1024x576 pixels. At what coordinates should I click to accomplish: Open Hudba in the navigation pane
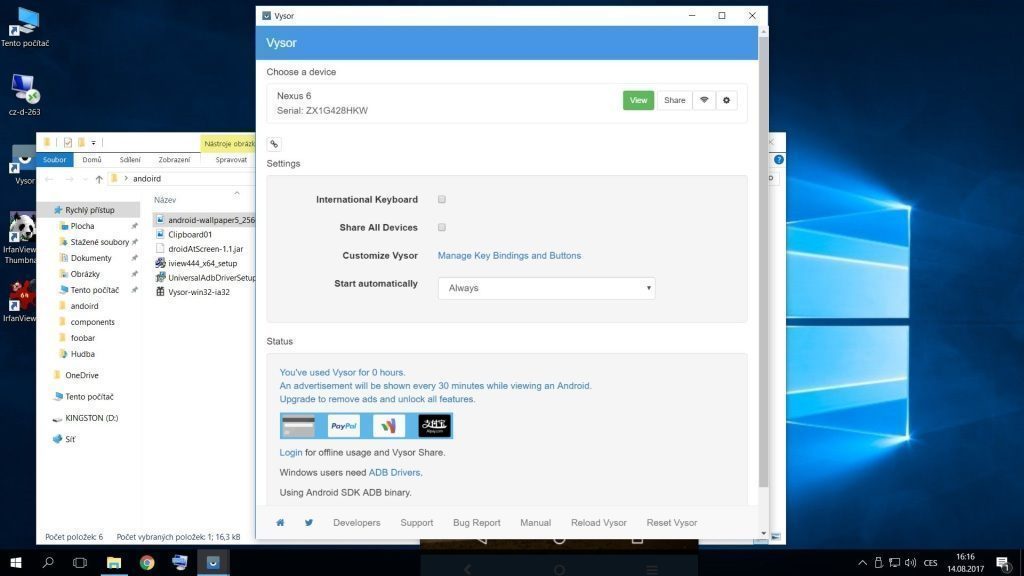point(82,354)
